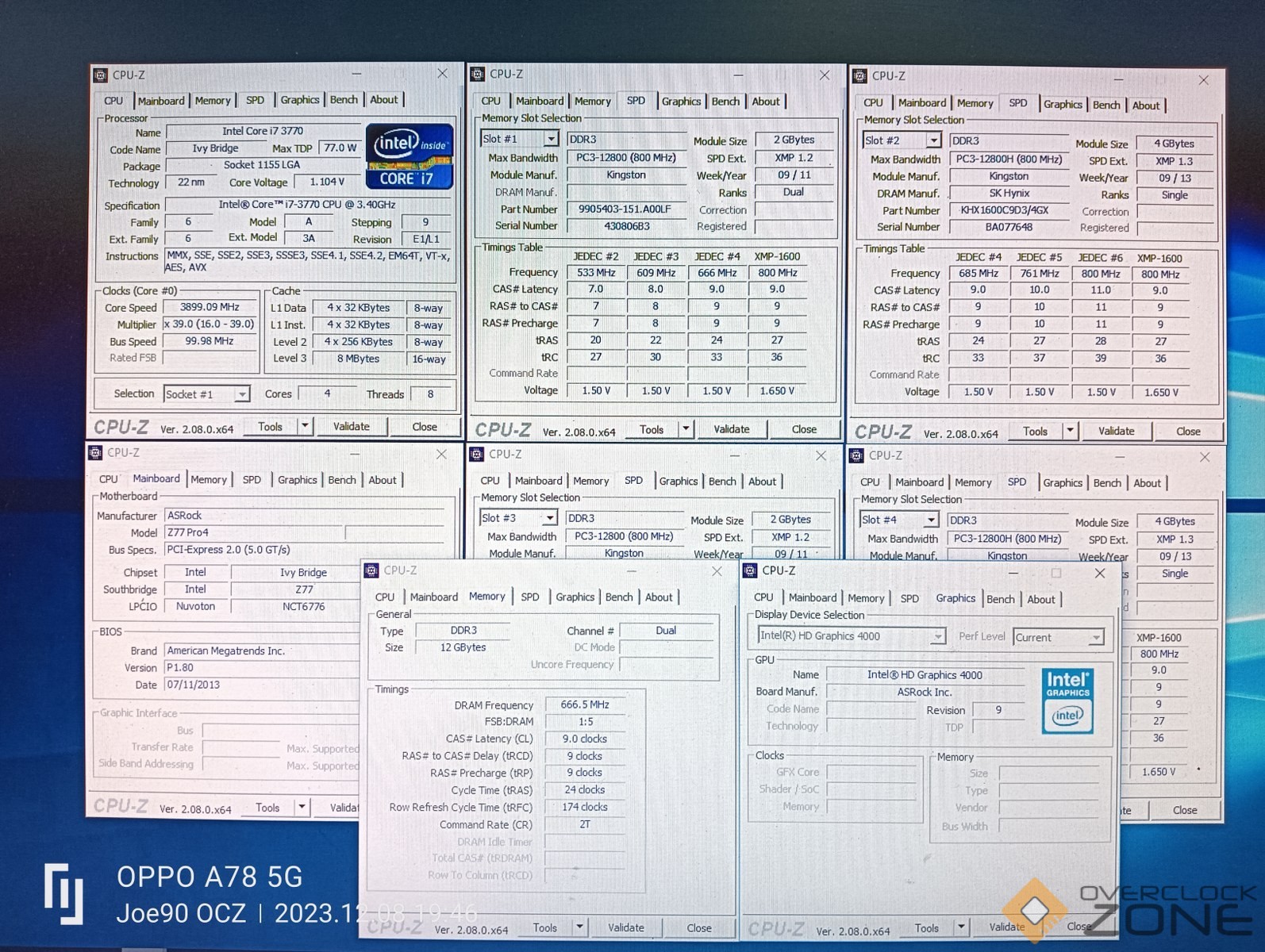Open the Perf Level Current dropdown
The image size is (1265, 952).
click(x=1096, y=638)
